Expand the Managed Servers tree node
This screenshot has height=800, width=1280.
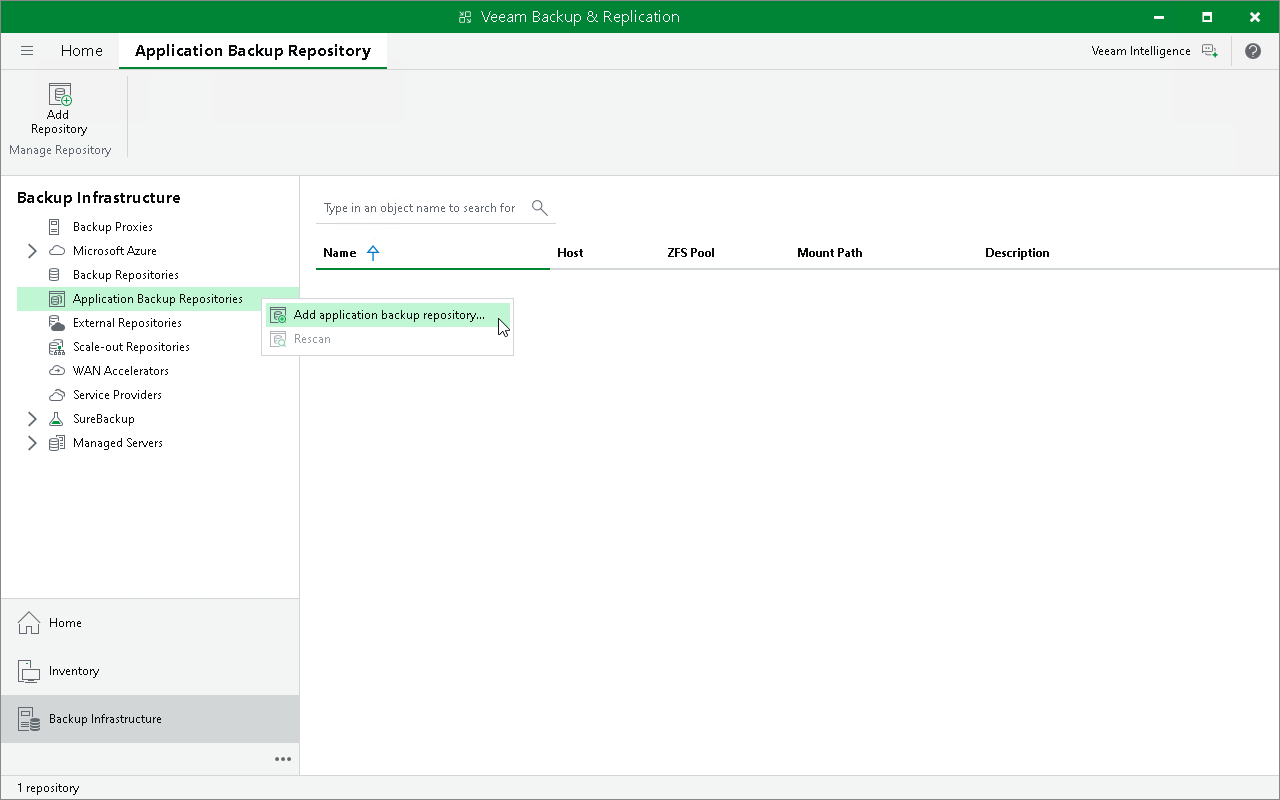32,443
